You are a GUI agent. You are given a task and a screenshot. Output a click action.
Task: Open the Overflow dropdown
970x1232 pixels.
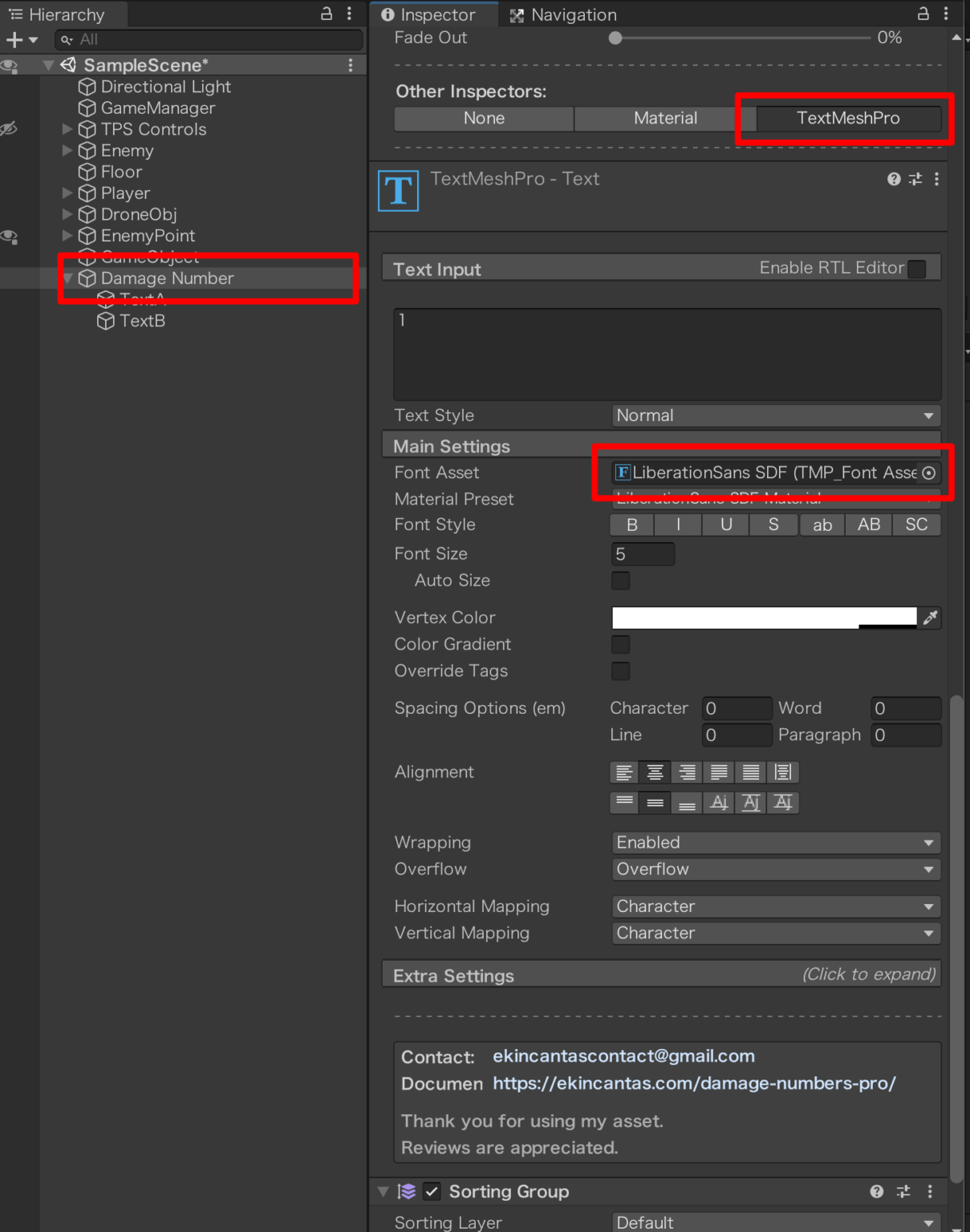click(775, 869)
